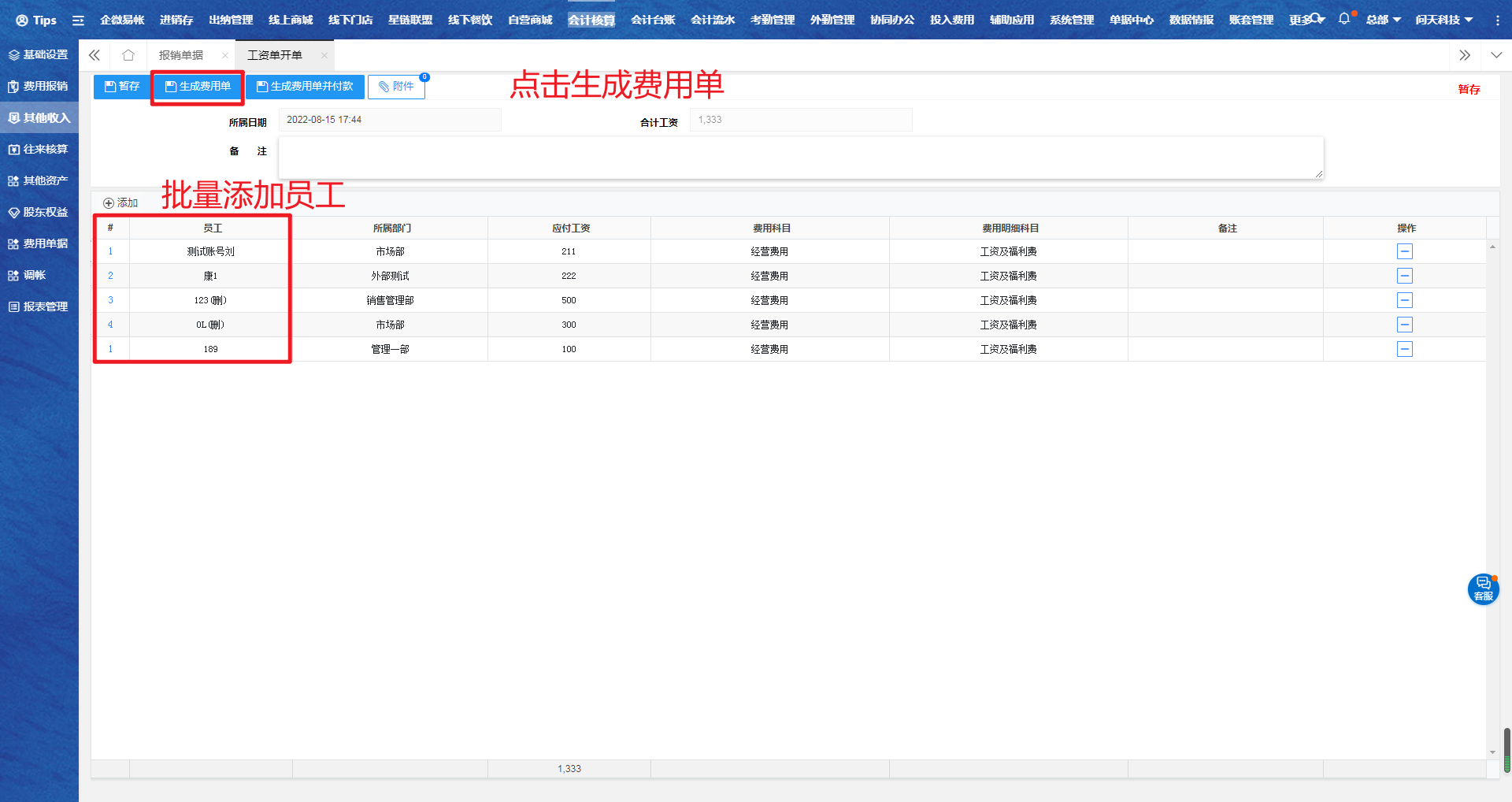Close the 工资单开单 tab
The width and height of the screenshot is (1512, 802).
pyautogui.click(x=324, y=55)
